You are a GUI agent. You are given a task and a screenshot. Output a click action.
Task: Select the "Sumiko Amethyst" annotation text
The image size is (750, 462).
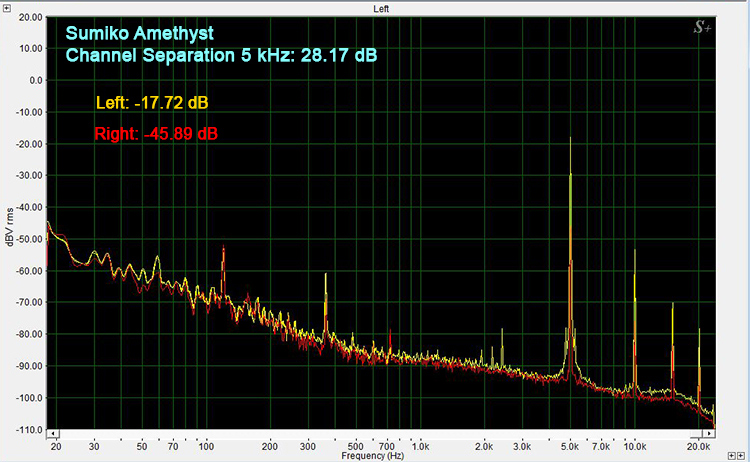click(x=139, y=34)
